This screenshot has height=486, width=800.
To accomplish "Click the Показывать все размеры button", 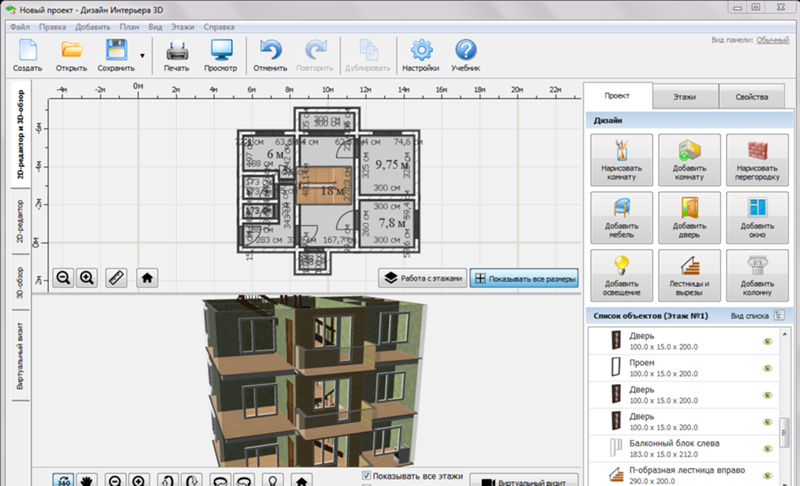I will [524, 278].
